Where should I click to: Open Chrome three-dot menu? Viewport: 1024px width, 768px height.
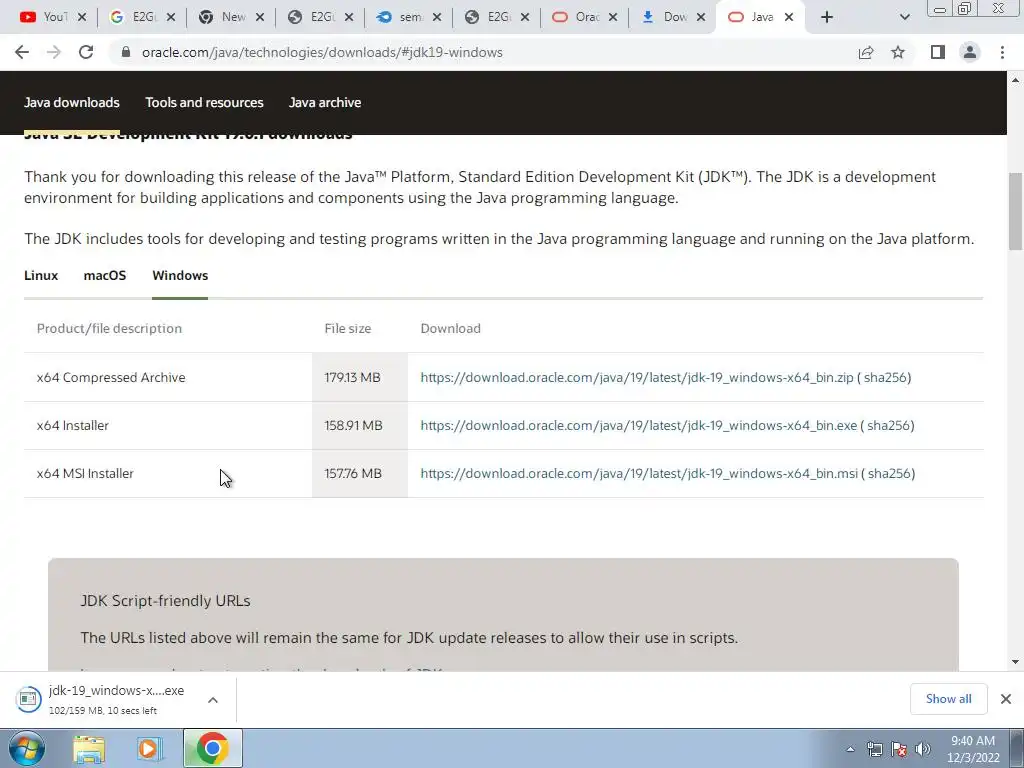(x=1002, y=52)
